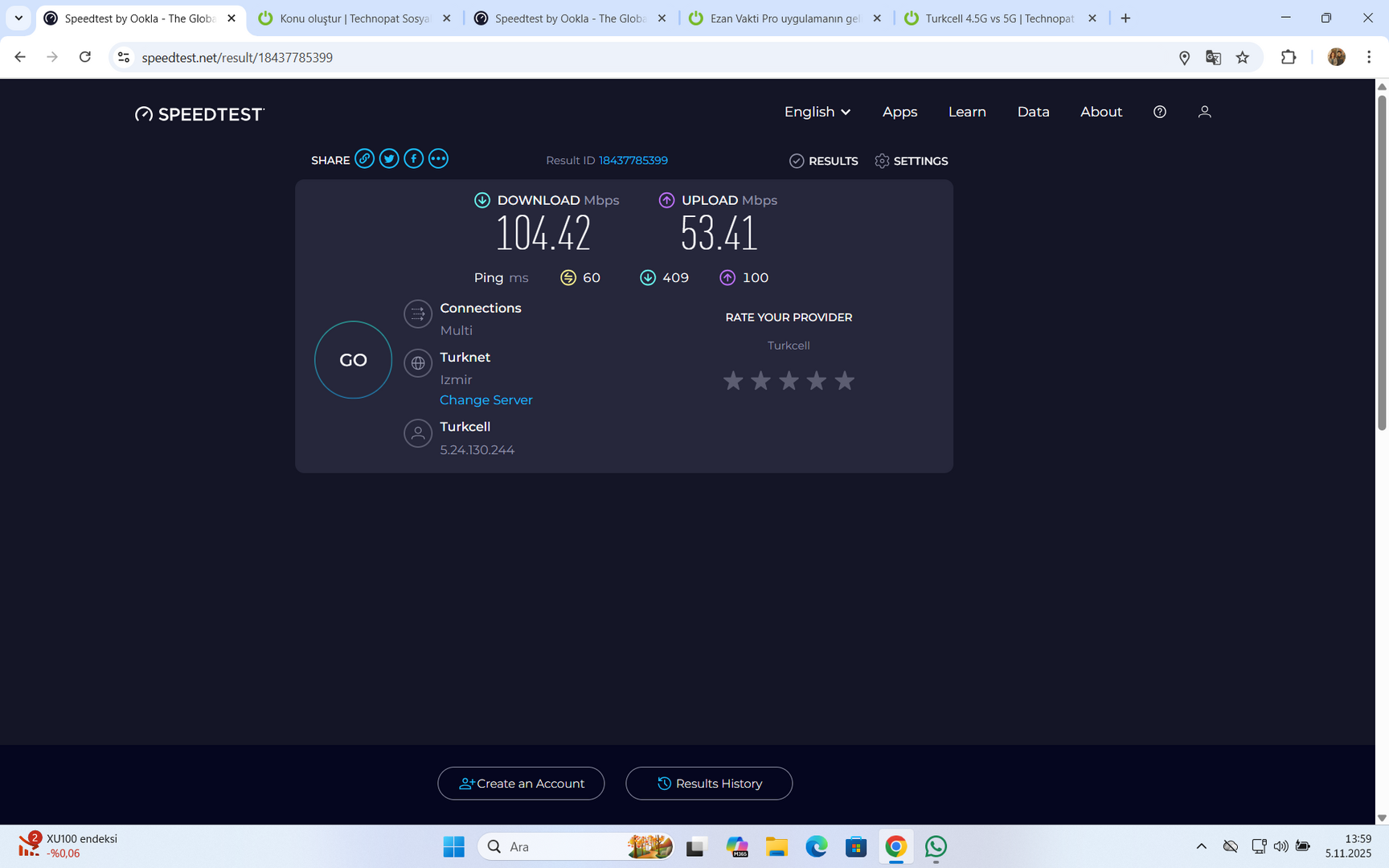This screenshot has height=868, width=1389.
Task: Open the Apps menu item
Action: coord(899,112)
